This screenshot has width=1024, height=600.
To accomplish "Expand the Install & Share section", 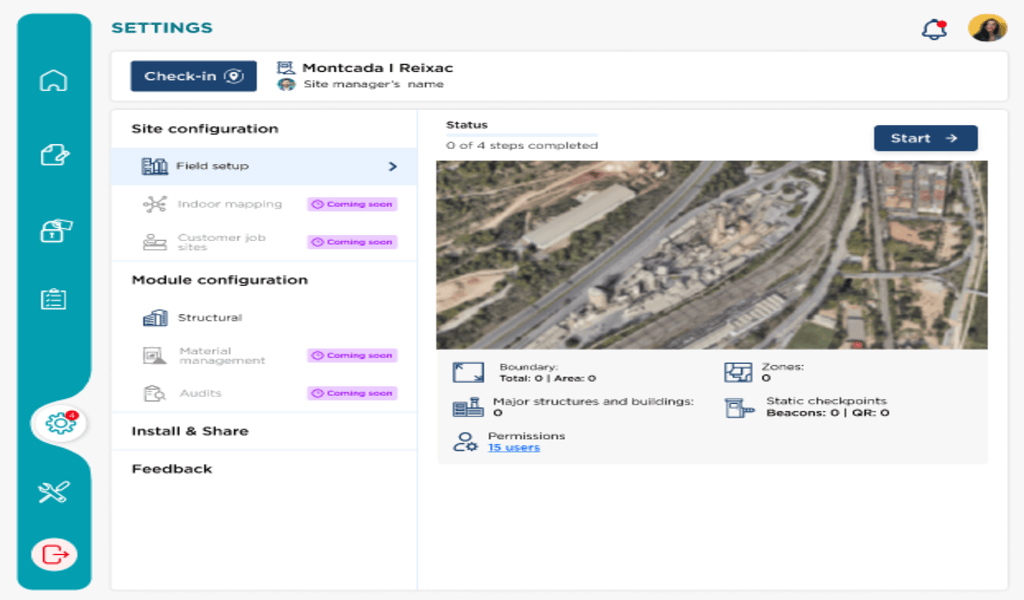I will point(190,431).
